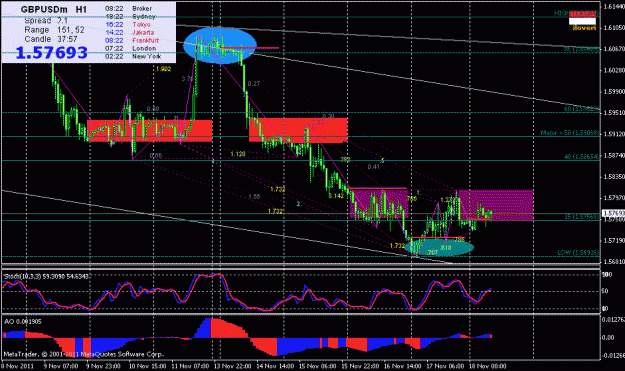Click the 'LOW (1.5693)' level label
Viewport: 625px width, 371px height.
[x=578, y=253]
